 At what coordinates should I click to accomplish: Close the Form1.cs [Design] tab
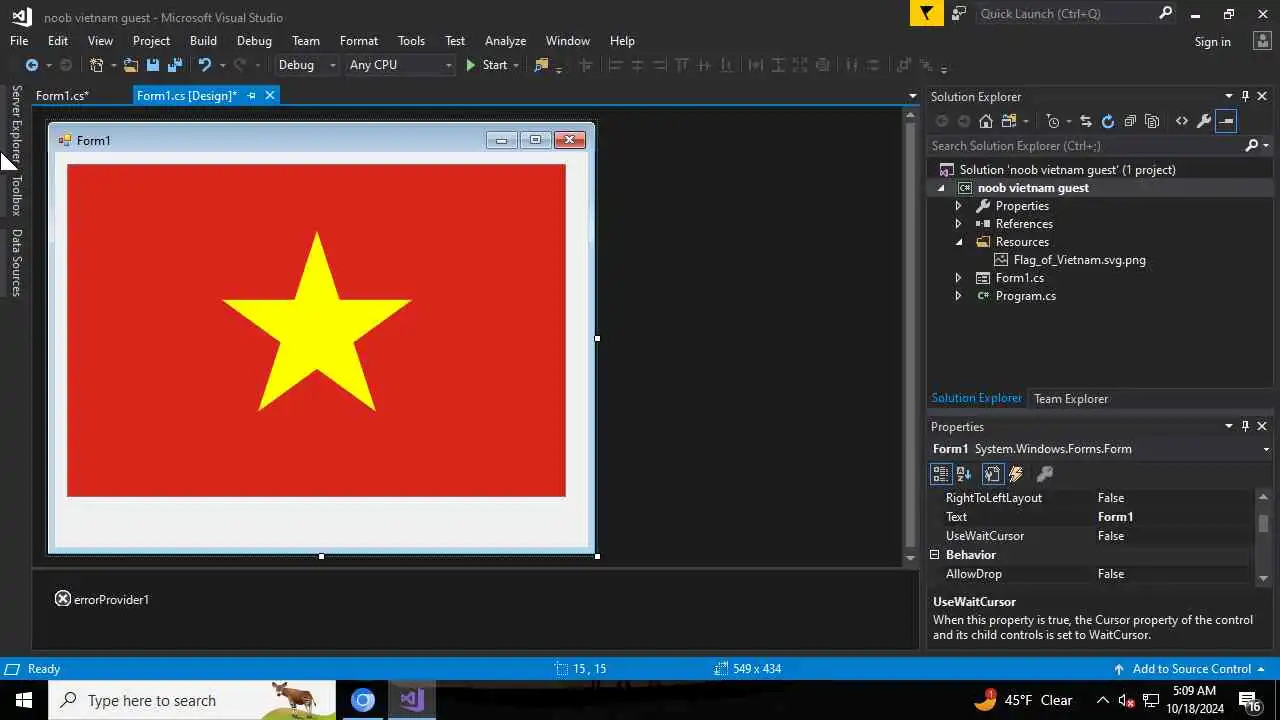270,96
